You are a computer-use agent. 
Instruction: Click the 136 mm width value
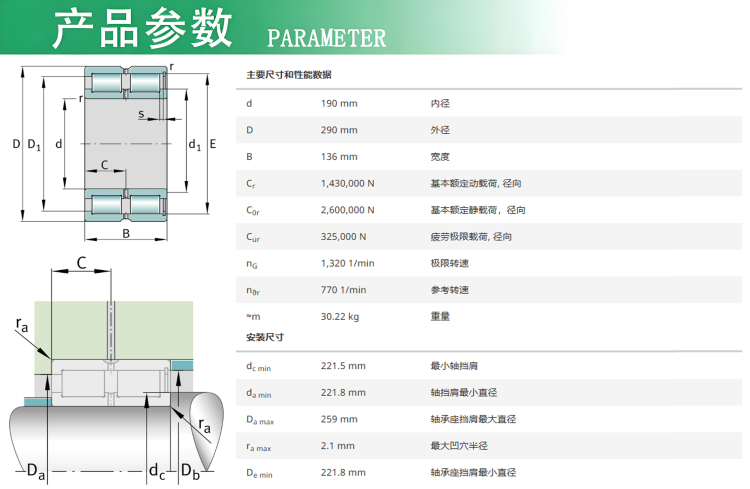pos(339,157)
